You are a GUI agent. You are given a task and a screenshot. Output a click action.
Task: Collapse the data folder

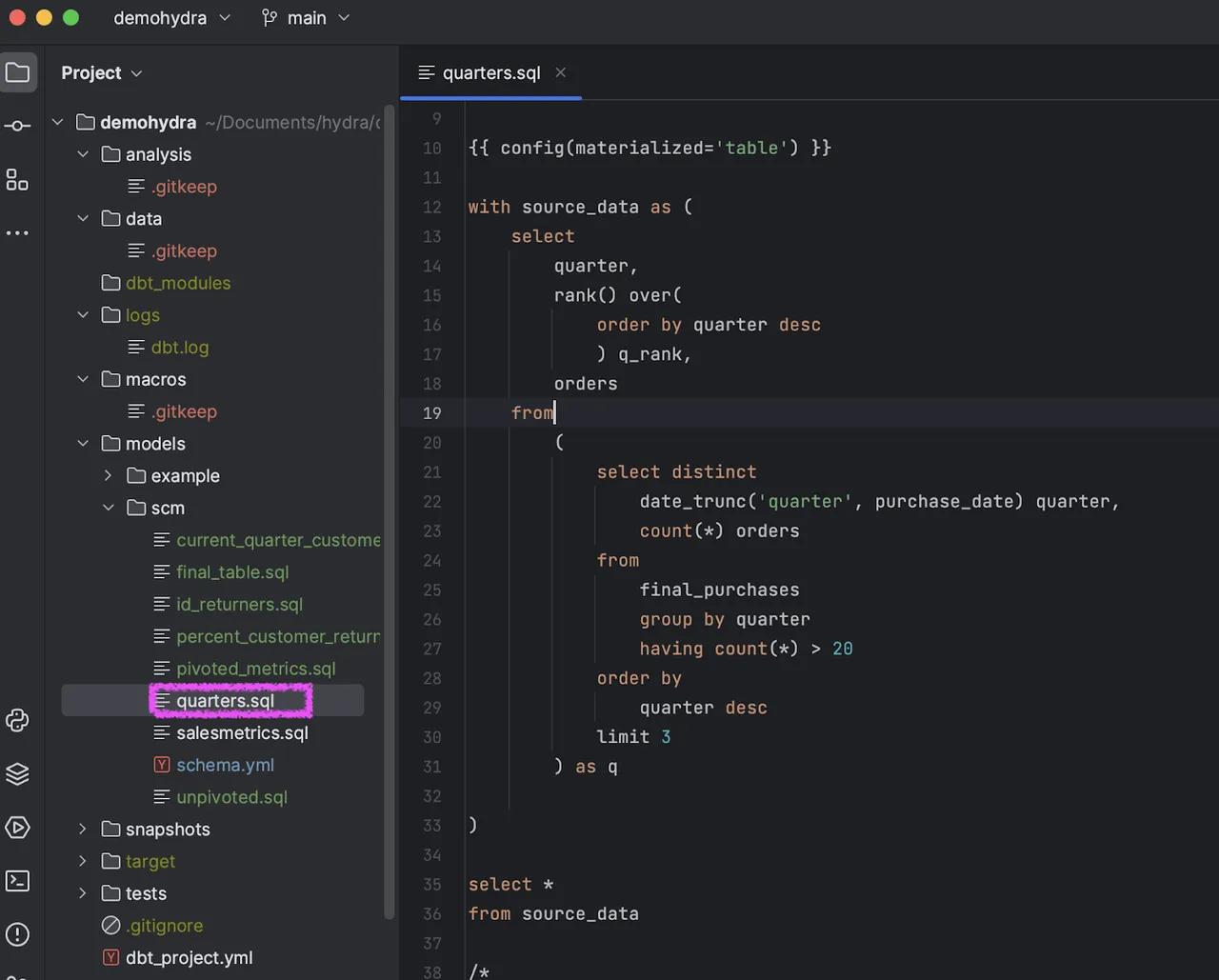[84, 218]
